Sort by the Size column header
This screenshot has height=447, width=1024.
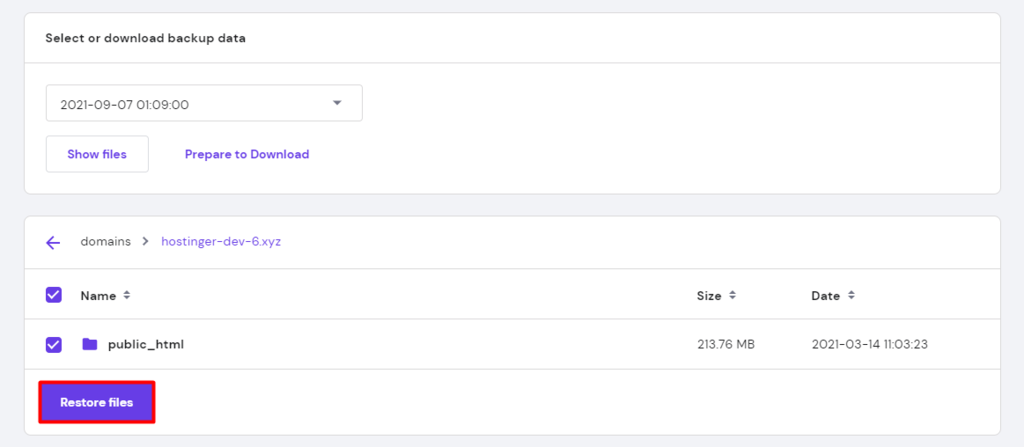(709, 296)
